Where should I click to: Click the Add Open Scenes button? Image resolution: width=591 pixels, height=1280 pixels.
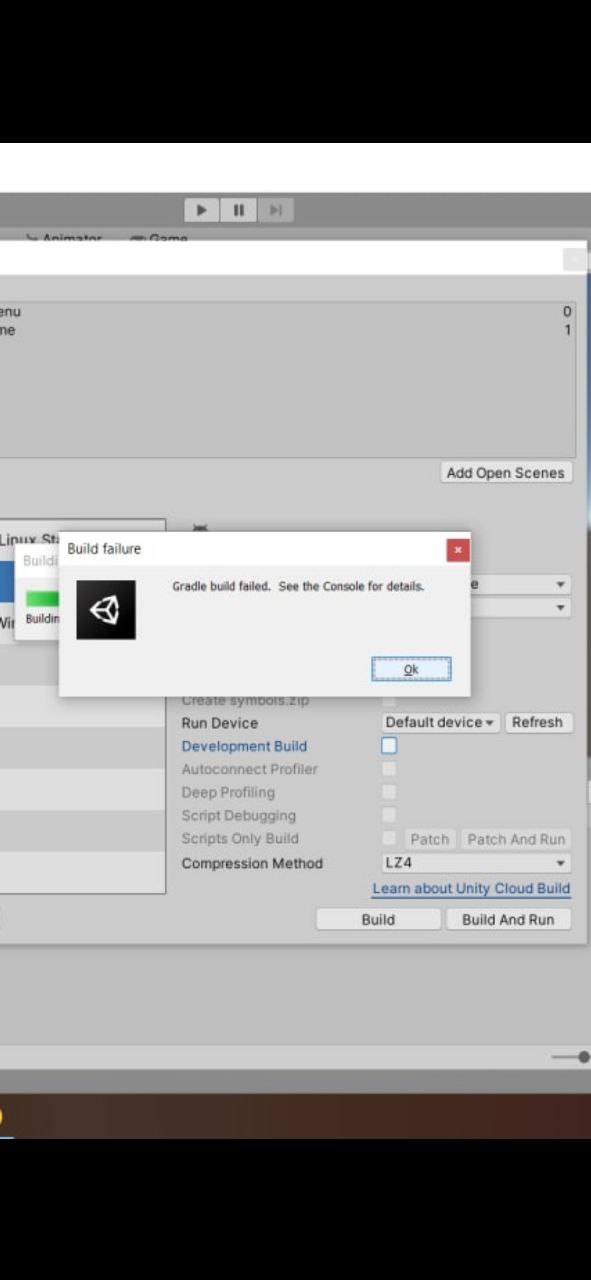coord(506,473)
